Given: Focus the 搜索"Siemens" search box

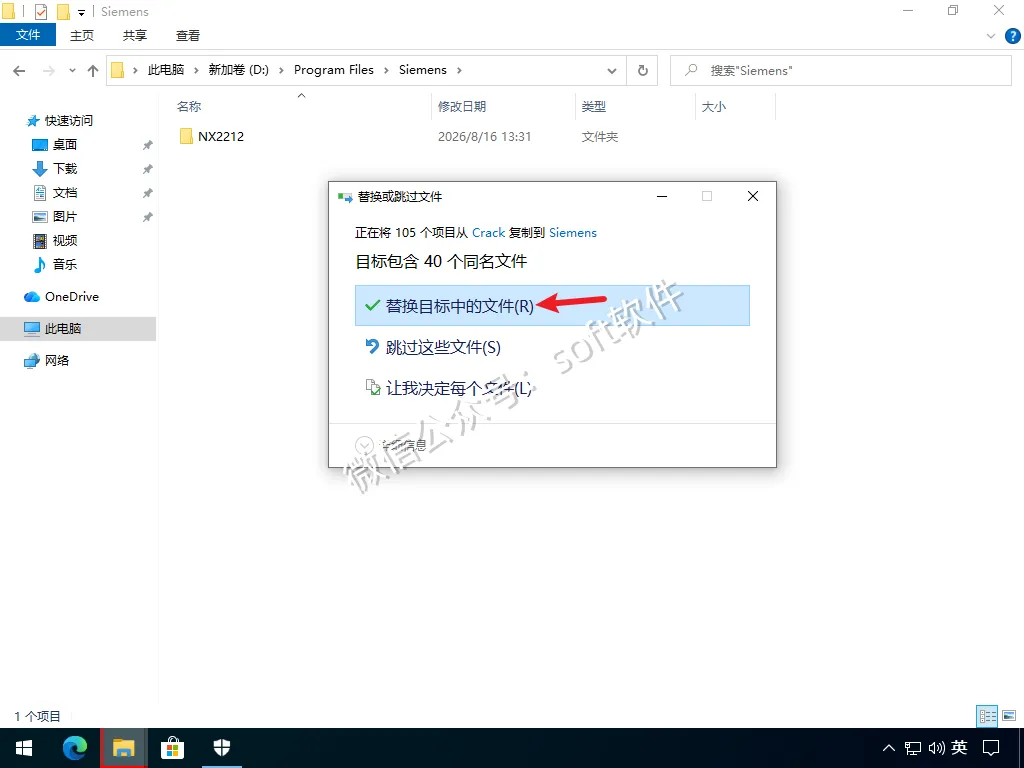Looking at the screenshot, I should pyautogui.click(x=840, y=71).
